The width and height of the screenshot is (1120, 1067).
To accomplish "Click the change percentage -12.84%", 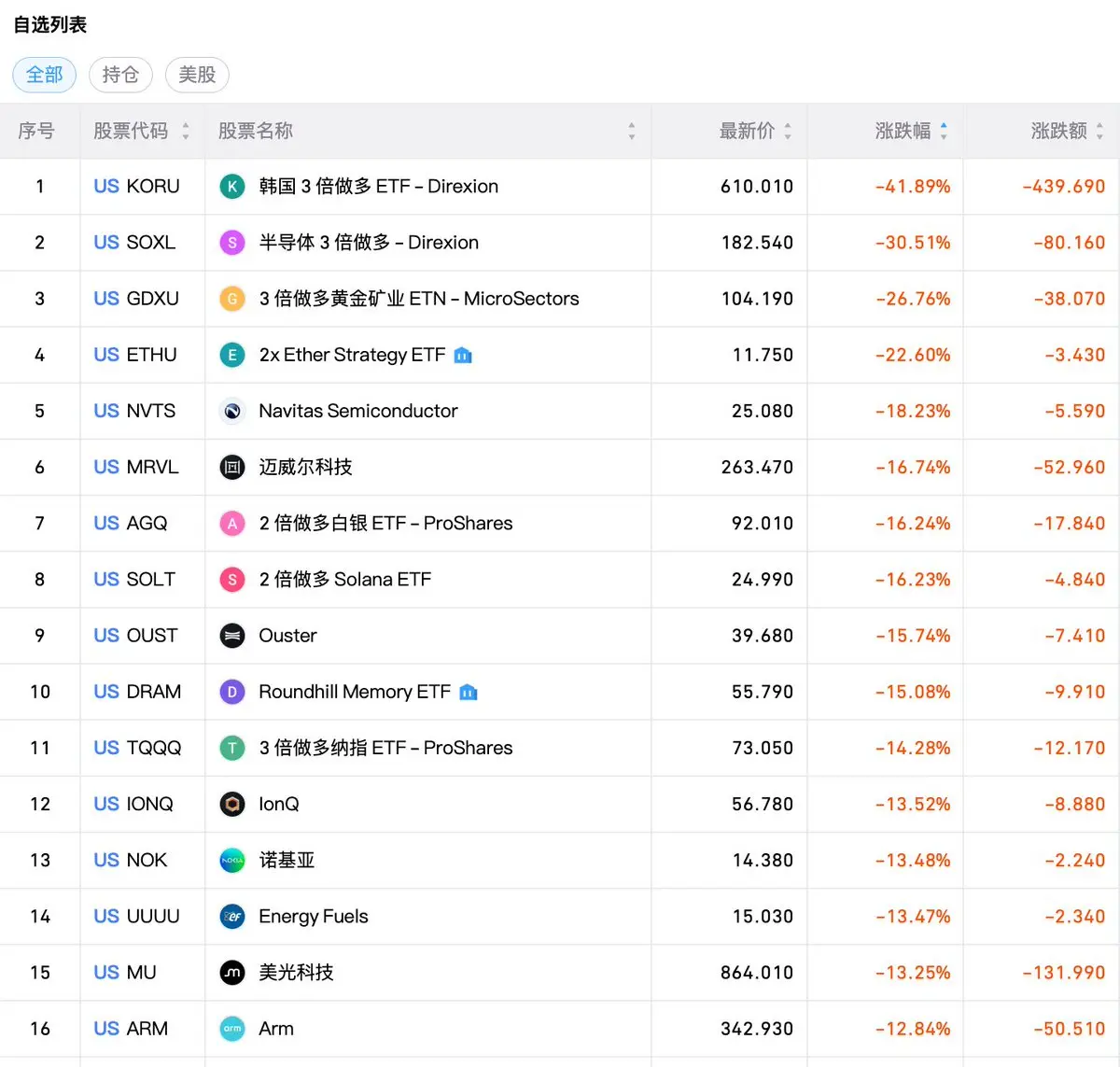I will 913,1029.
